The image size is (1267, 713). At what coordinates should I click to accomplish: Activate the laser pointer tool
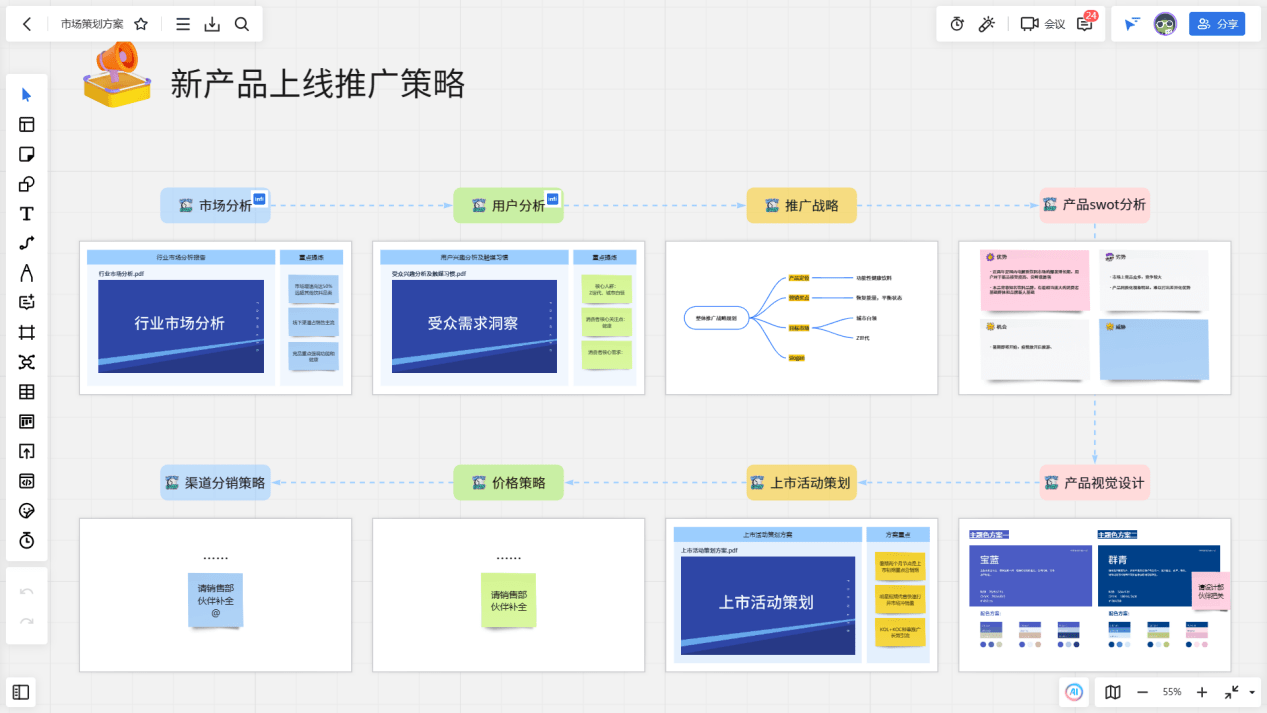click(986, 24)
